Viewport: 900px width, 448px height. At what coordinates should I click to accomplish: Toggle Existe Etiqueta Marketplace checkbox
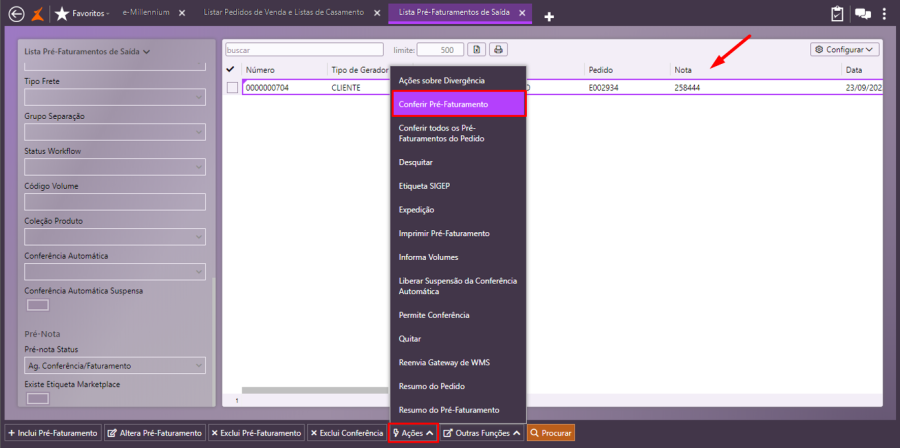click(x=38, y=398)
